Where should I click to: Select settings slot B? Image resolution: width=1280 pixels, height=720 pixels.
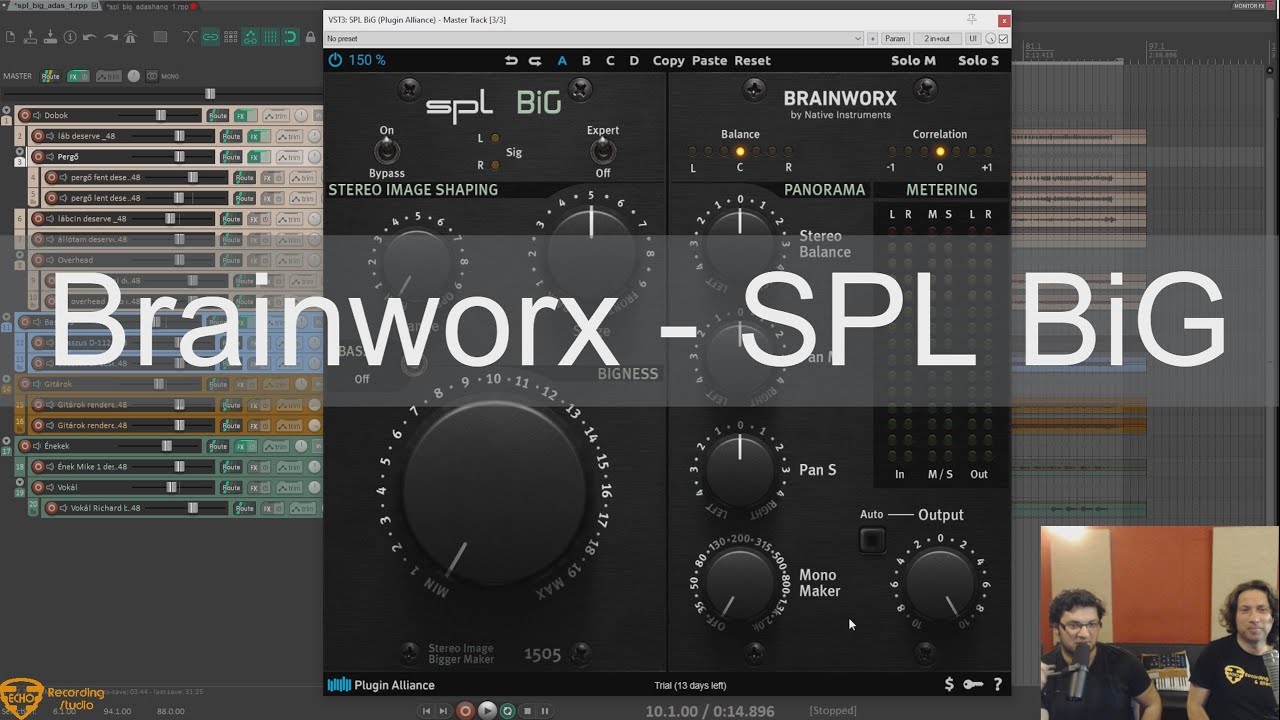tap(586, 60)
